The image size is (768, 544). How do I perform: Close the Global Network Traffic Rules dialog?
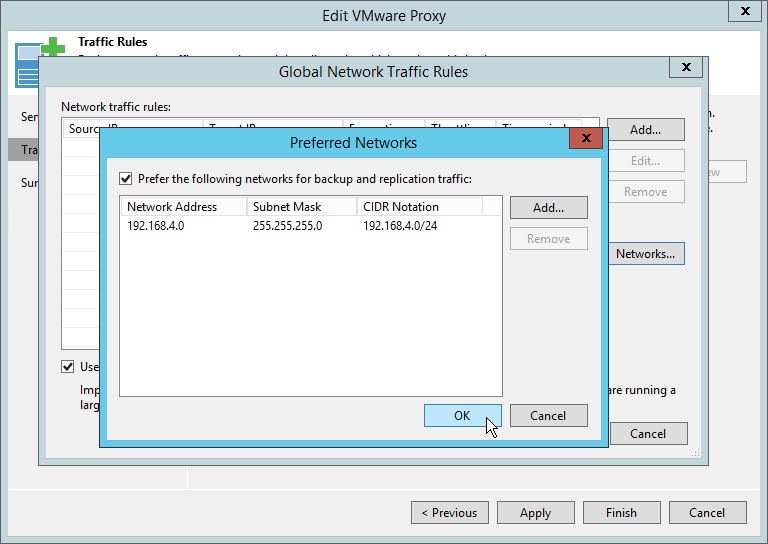tap(685, 68)
